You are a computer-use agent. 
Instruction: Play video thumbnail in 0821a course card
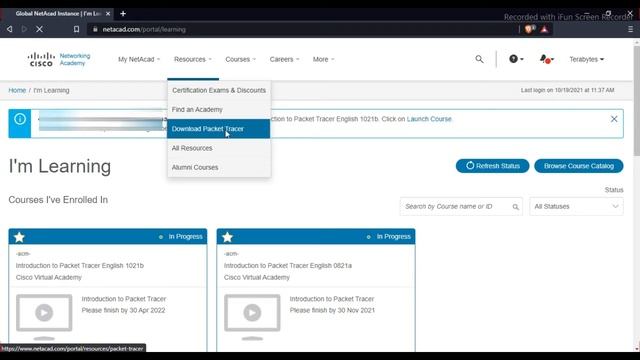click(x=252, y=313)
